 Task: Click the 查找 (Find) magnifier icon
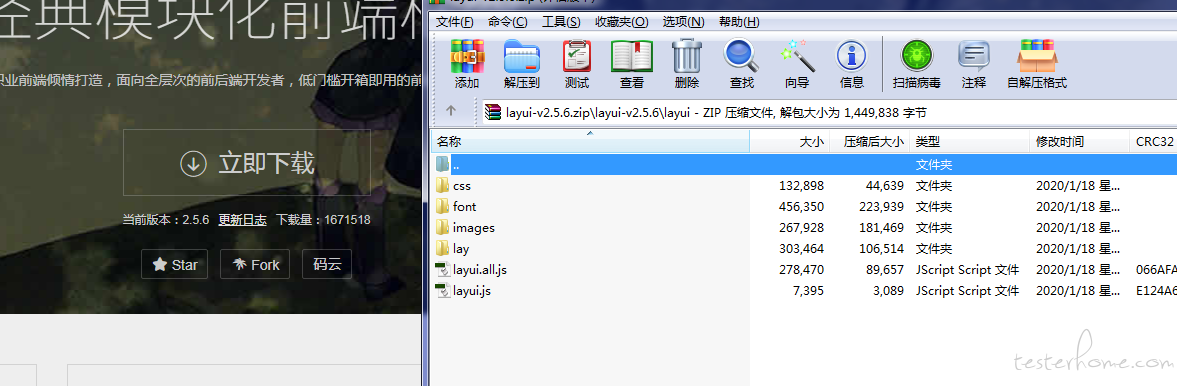point(741,56)
